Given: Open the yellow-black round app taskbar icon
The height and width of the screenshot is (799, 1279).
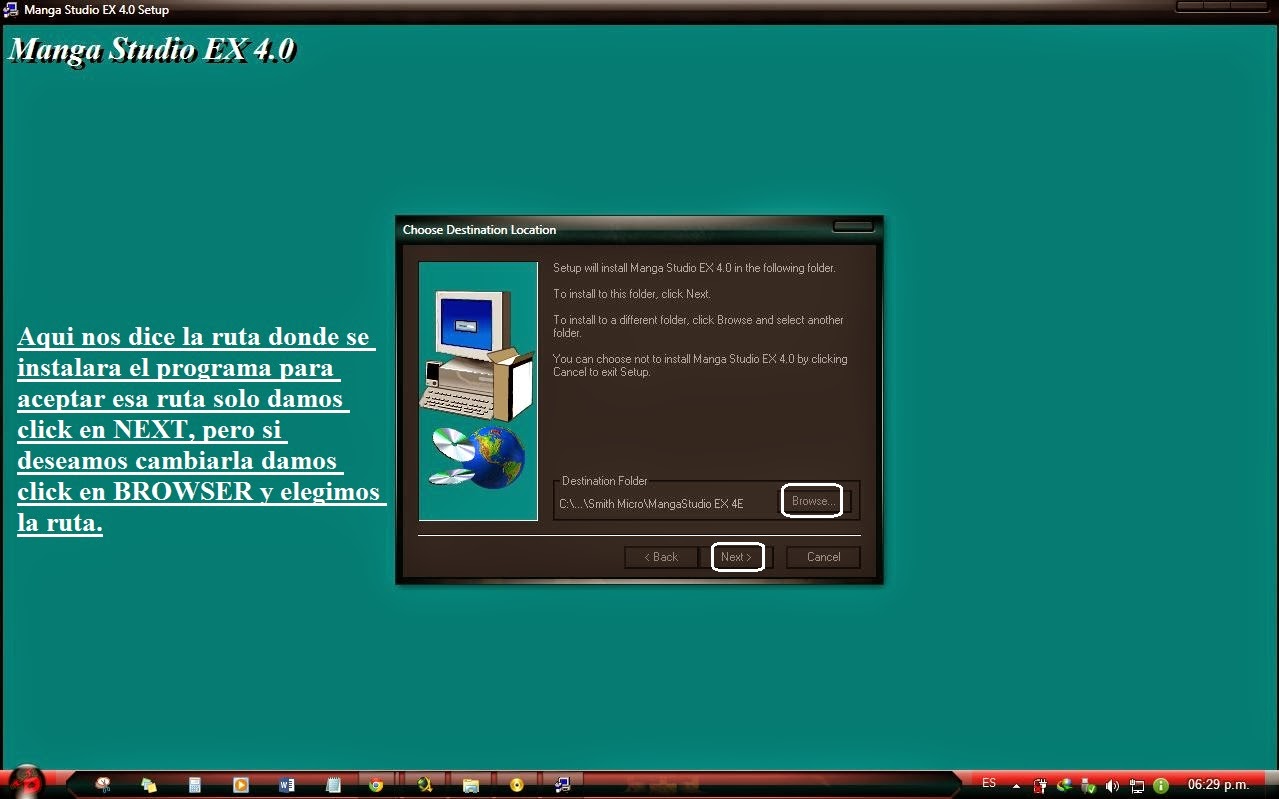Looking at the screenshot, I should [x=425, y=785].
